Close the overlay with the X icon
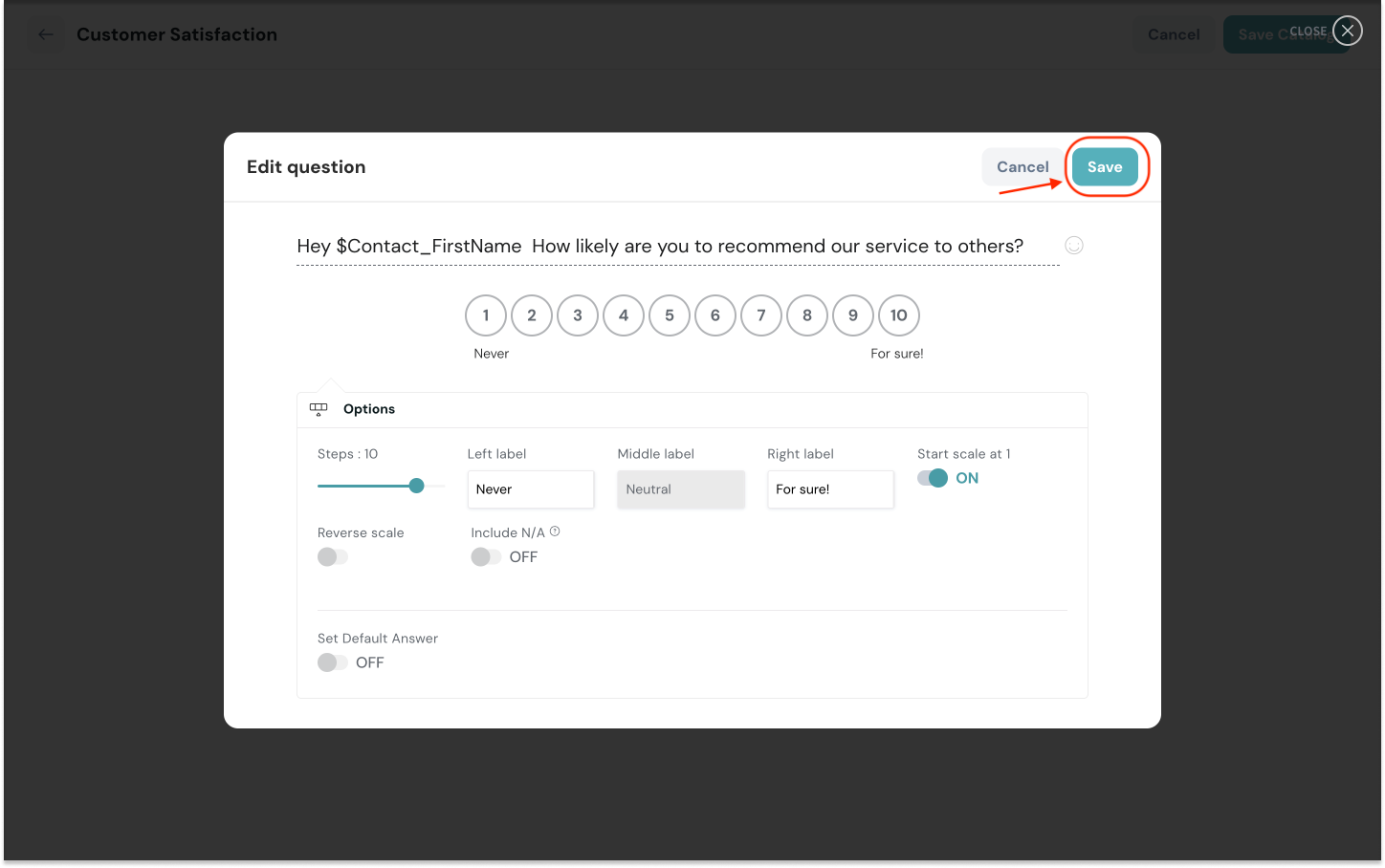This screenshot has width=1385, height=868. (x=1347, y=32)
